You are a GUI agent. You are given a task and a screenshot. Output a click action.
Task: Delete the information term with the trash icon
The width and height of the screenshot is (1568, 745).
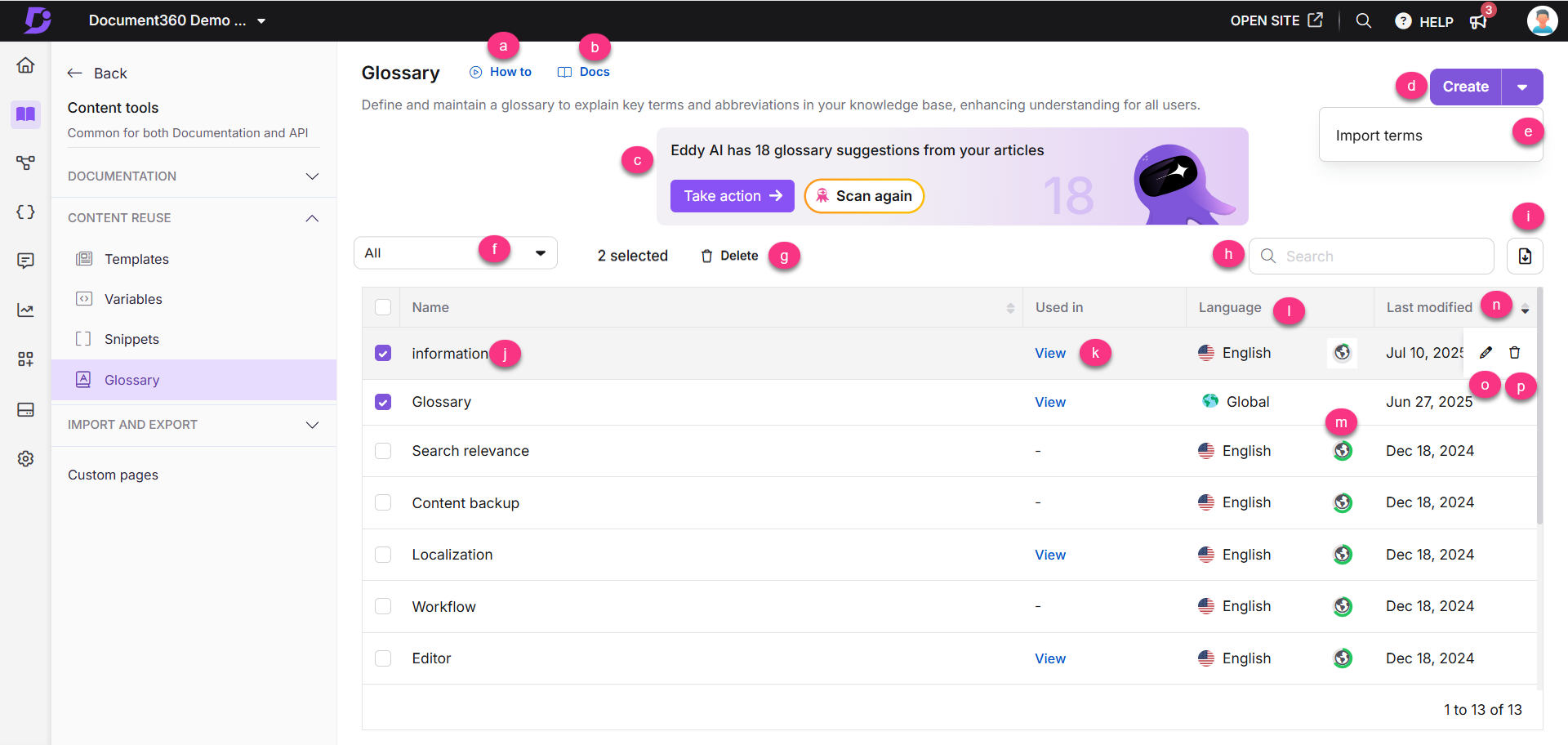pyautogui.click(x=1515, y=353)
